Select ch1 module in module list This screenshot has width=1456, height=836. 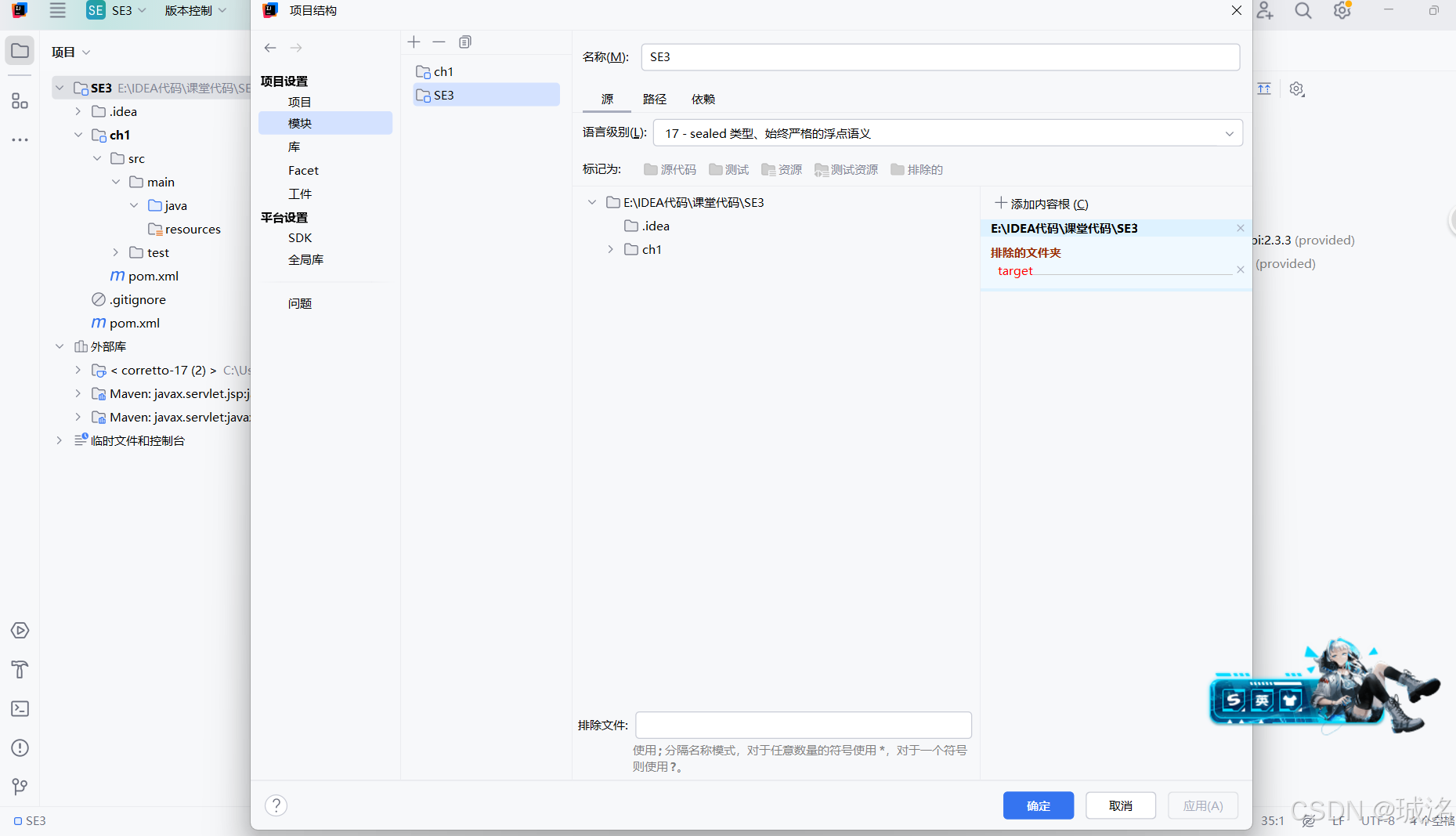(486, 71)
